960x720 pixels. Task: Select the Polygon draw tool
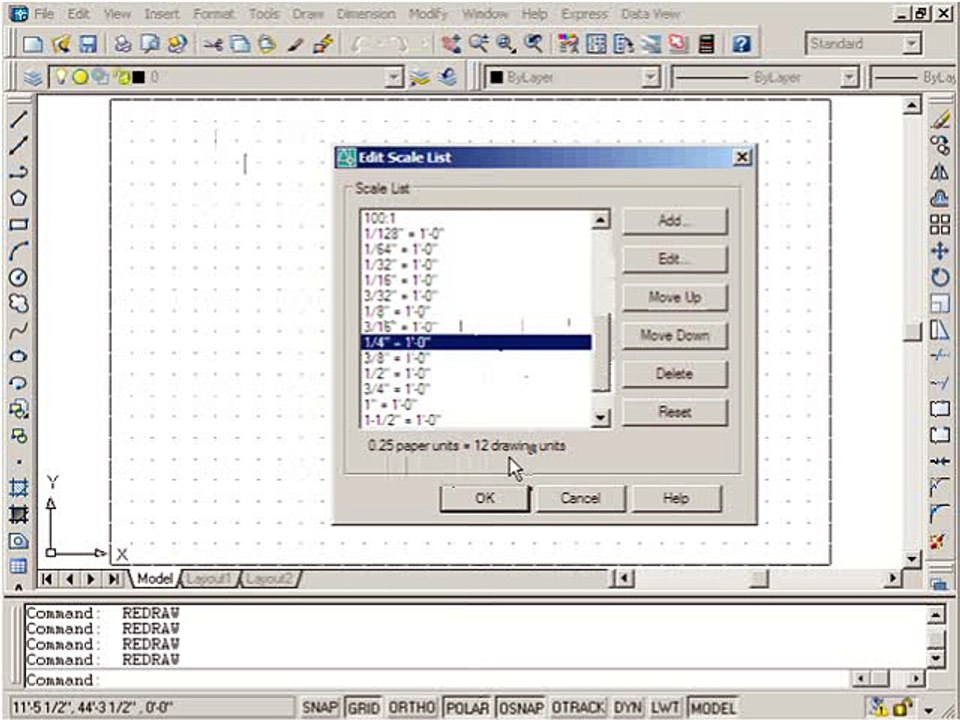(18, 198)
